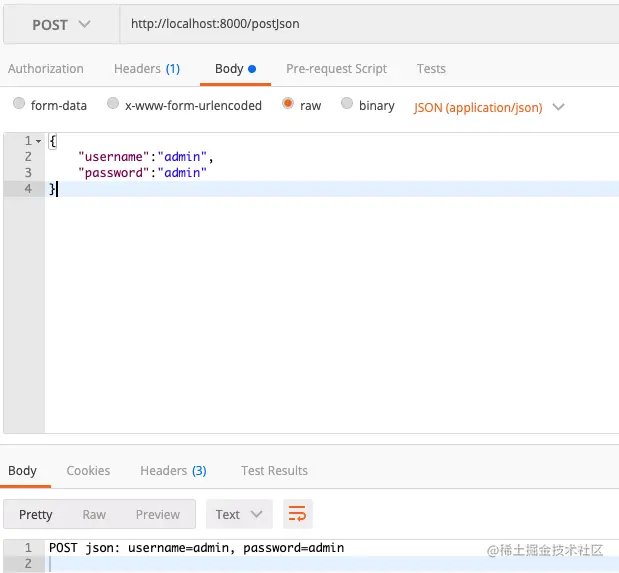Screen dimensions: 619x573
Task: Click empty request body editor area
Action: click(332, 314)
